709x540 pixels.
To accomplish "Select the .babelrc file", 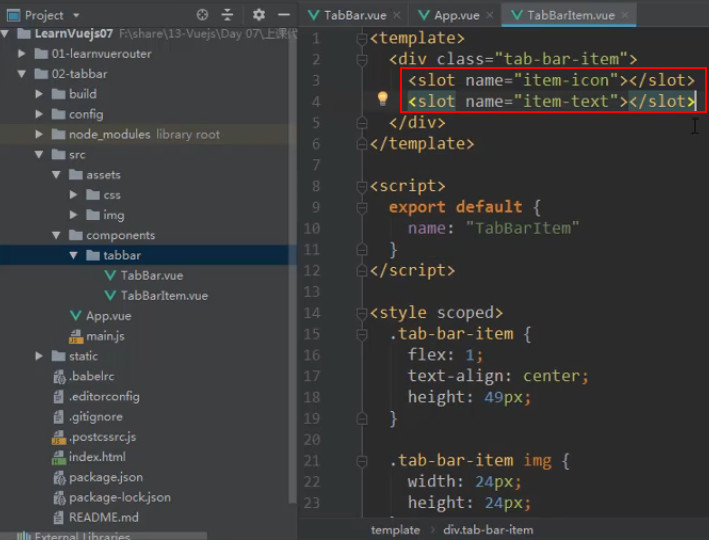I will point(91,376).
